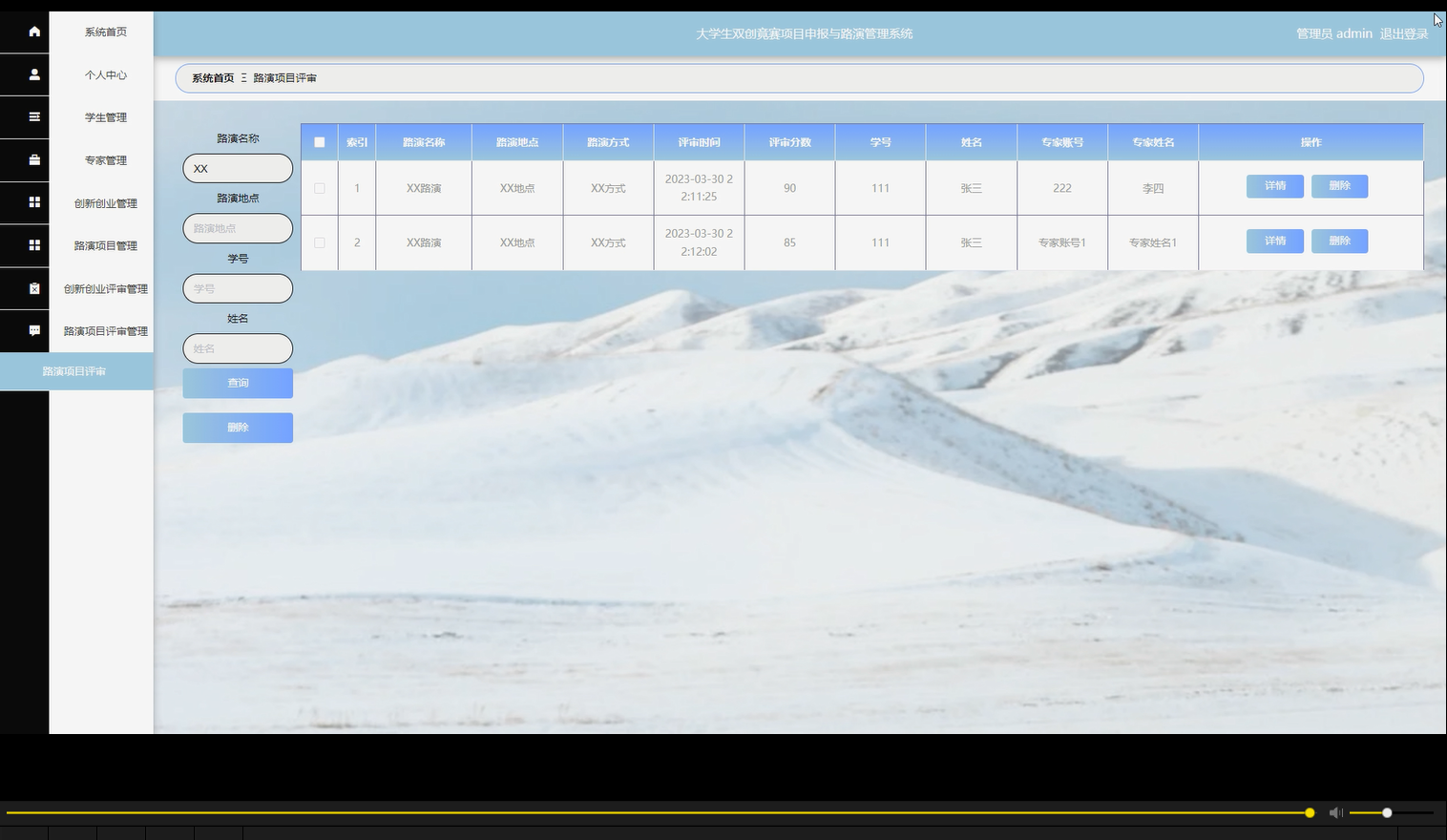The height and width of the screenshot is (840, 1447).
Task: Click the time cell 2023-03-30 22:11:25
Action: [x=700, y=188]
